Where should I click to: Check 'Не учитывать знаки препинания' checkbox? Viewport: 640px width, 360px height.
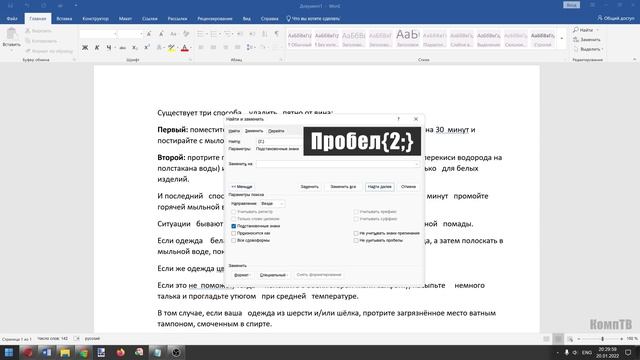356,233
